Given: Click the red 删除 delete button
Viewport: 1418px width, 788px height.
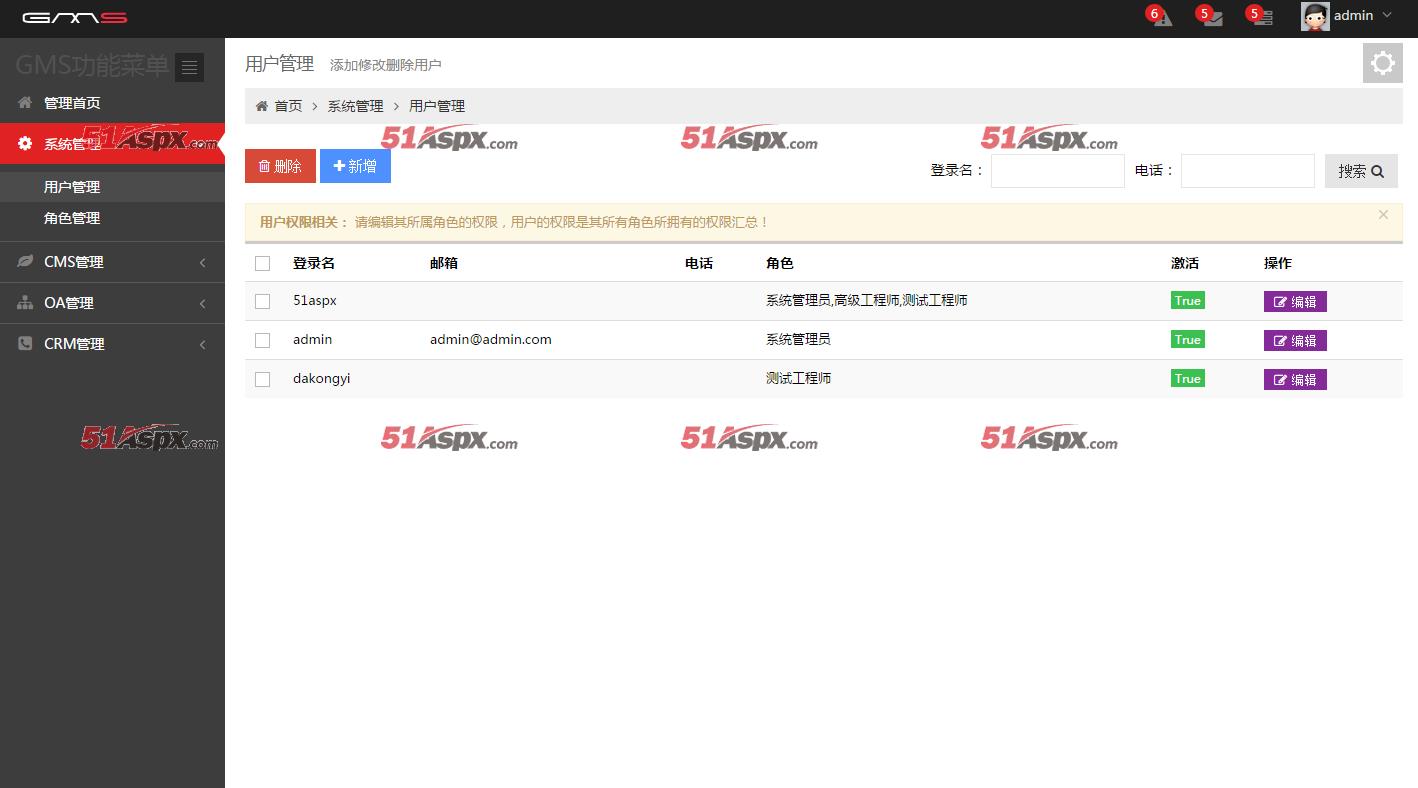Looking at the screenshot, I should coord(280,166).
